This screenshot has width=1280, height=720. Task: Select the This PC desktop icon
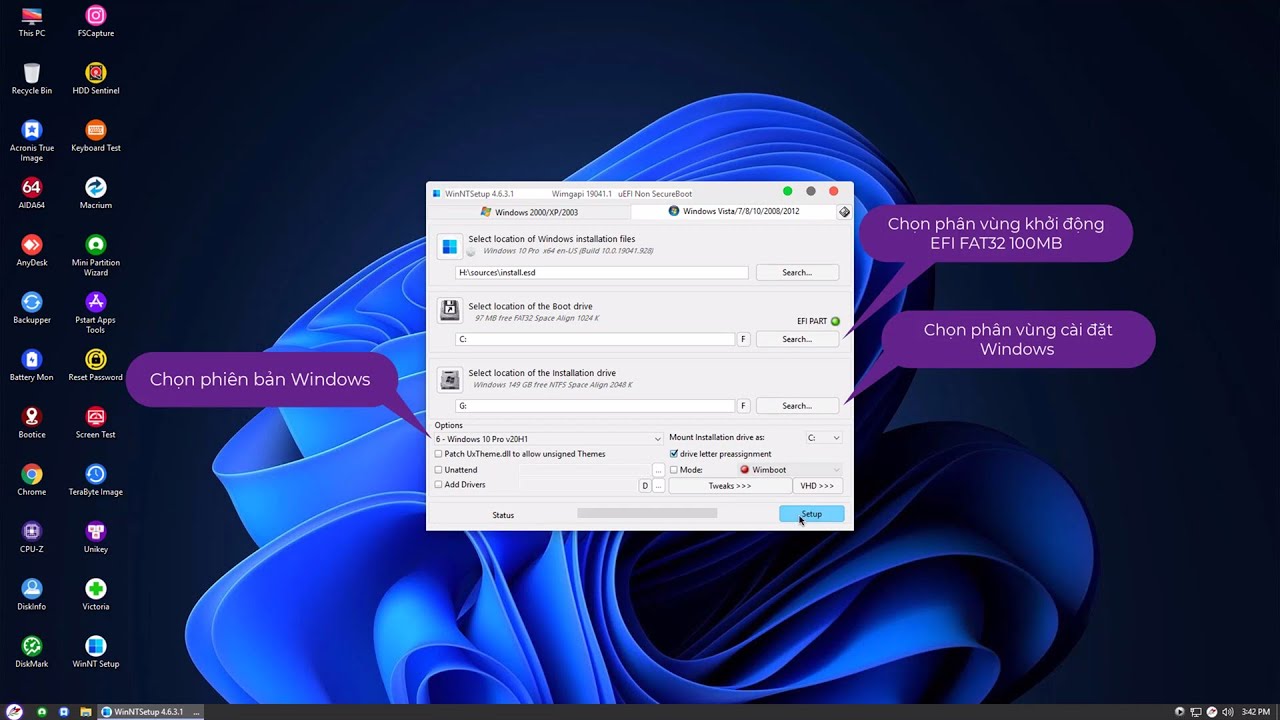pyautogui.click(x=32, y=21)
